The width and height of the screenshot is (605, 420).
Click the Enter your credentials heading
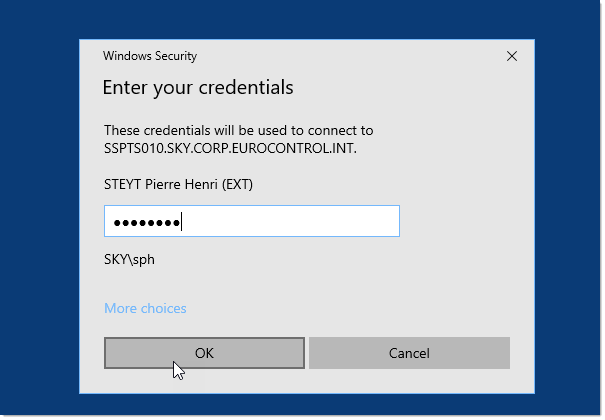(x=198, y=88)
